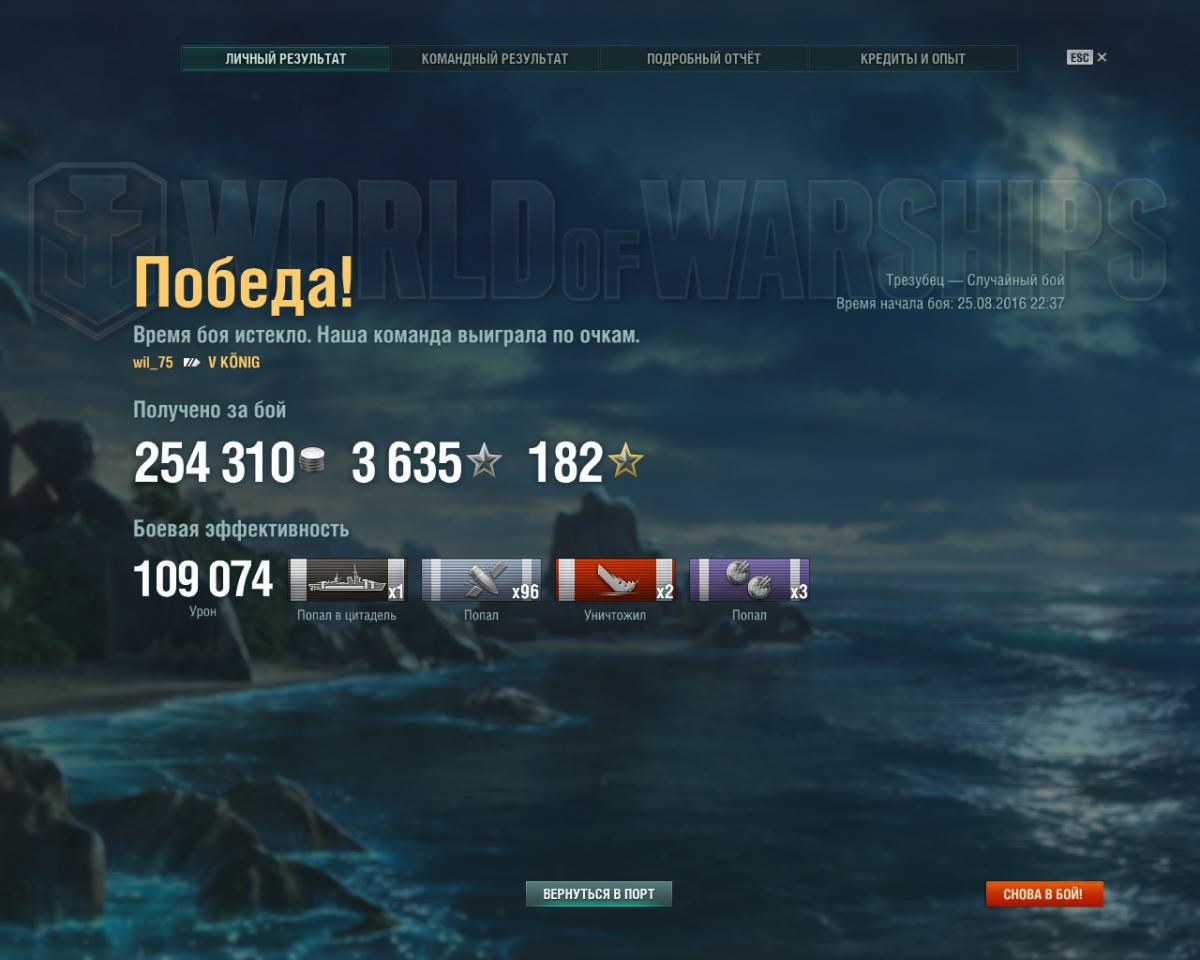Select the Личный результат tab
Screen dimensions: 1200x960
[286, 59]
